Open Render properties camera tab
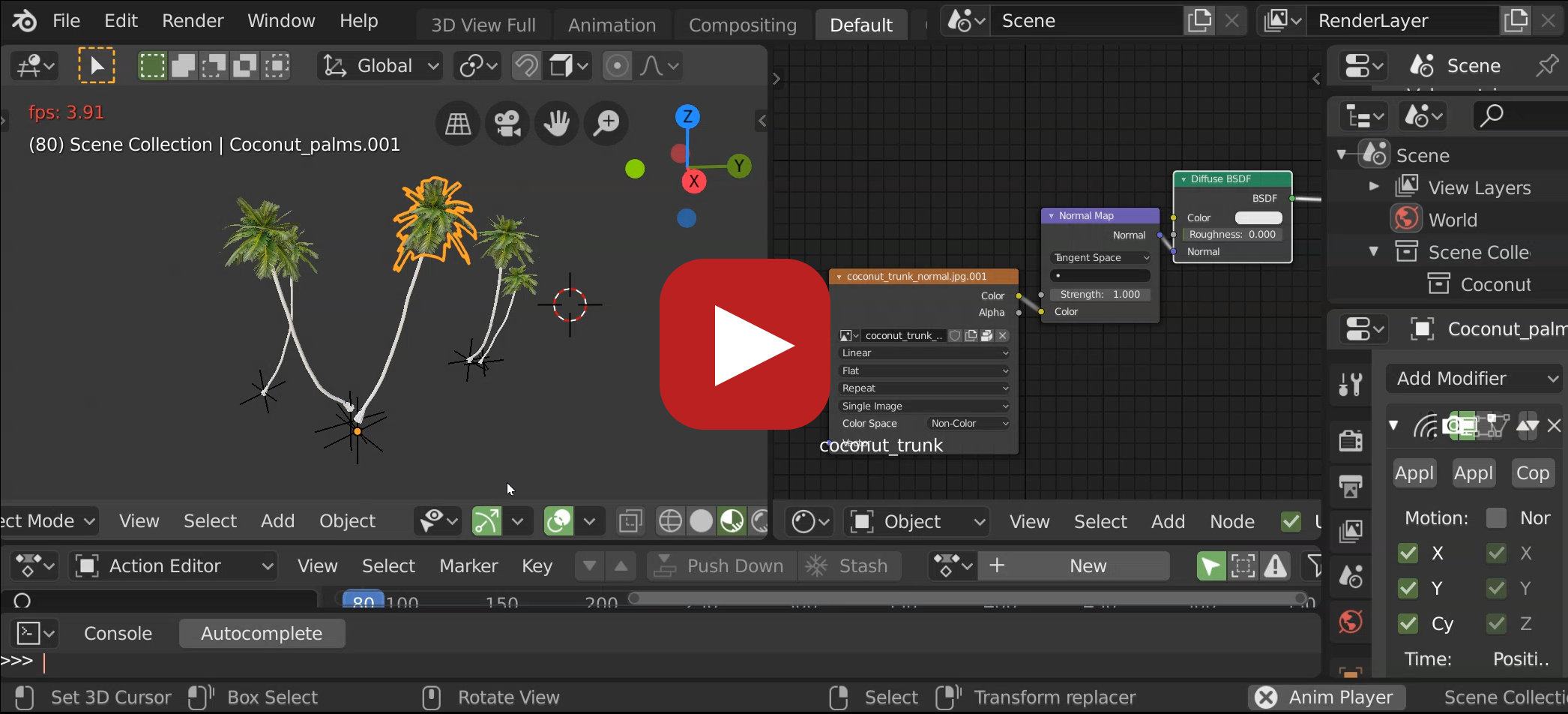This screenshot has width=1568, height=714. 1349,440
